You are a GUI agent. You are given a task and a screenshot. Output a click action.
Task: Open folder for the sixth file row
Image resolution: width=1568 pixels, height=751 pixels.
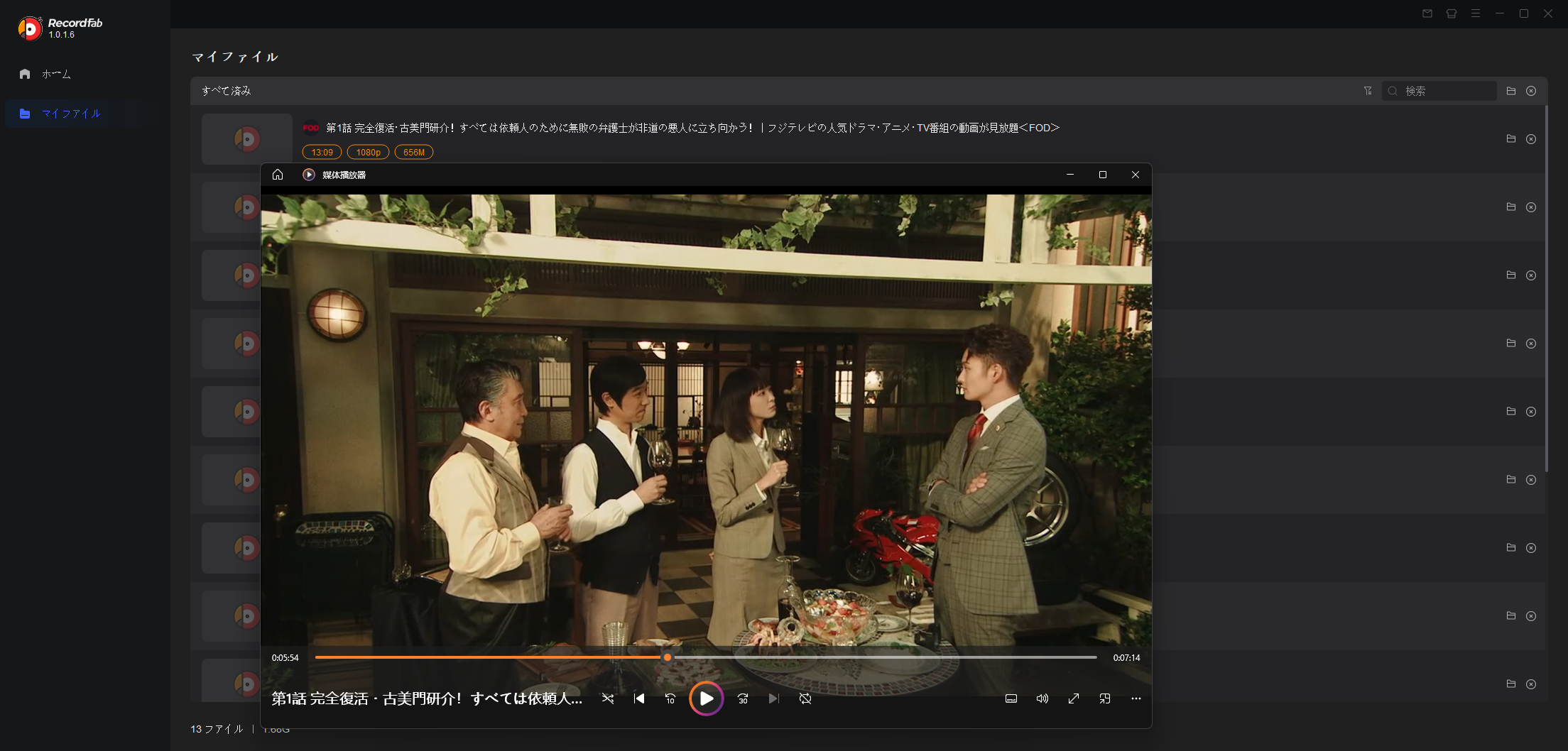(x=1511, y=480)
